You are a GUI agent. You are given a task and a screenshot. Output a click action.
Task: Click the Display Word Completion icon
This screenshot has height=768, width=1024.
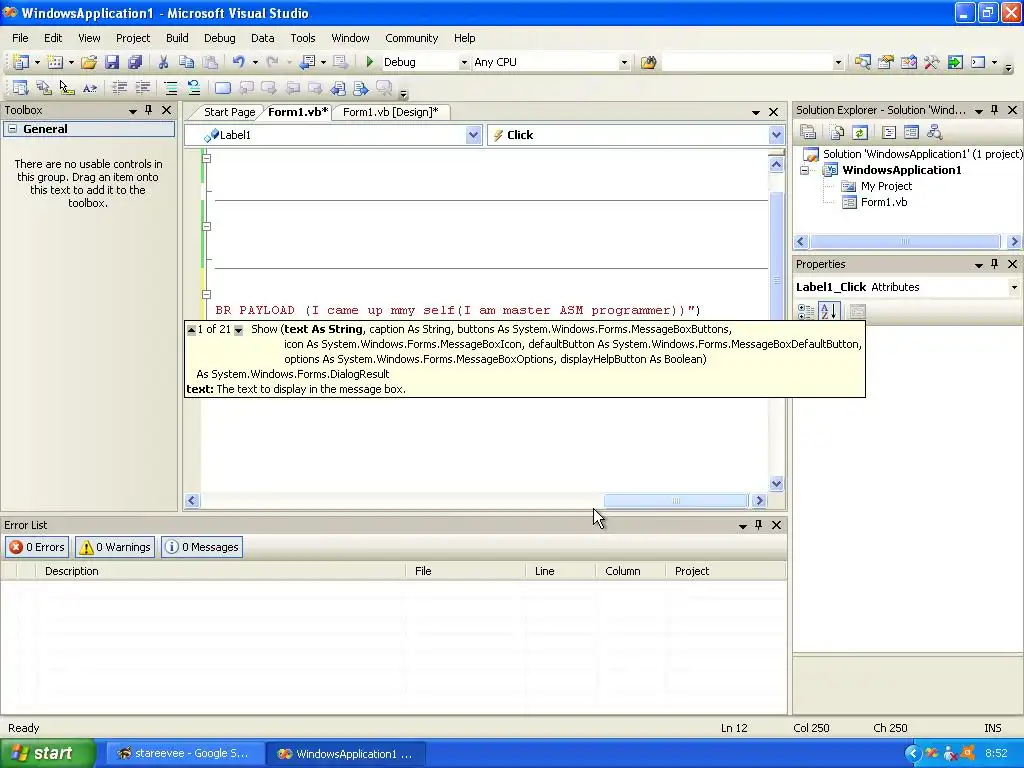point(89,88)
